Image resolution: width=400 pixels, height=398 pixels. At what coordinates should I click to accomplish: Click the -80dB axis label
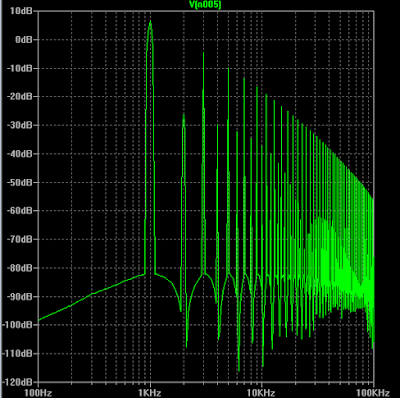(20, 268)
